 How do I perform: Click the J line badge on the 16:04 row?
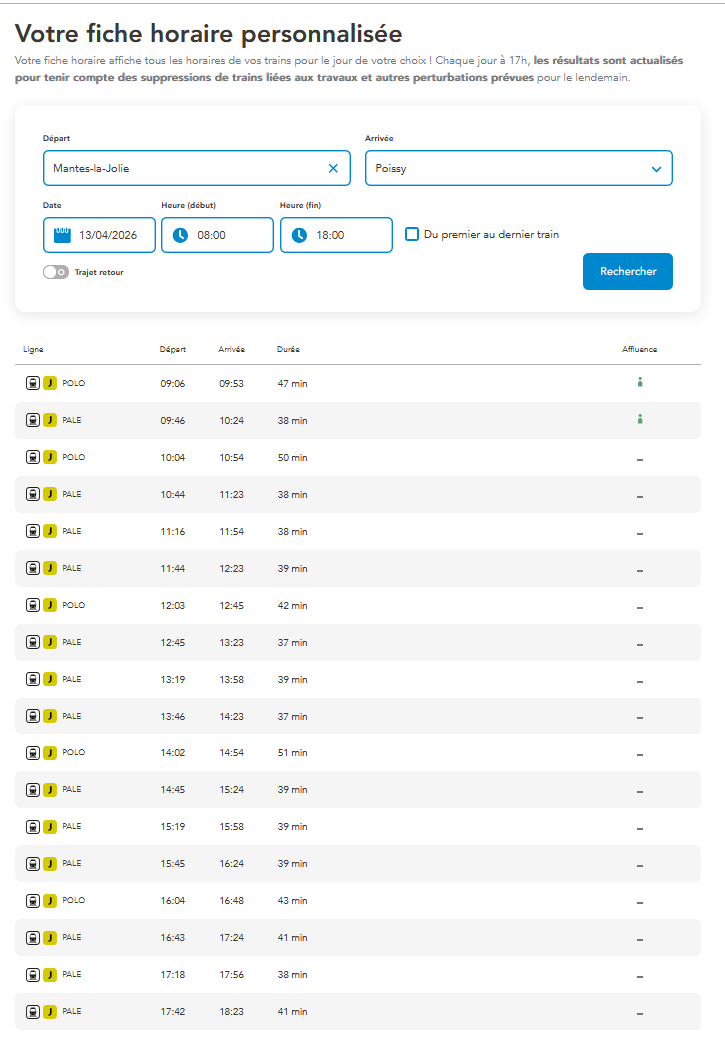tap(50, 901)
